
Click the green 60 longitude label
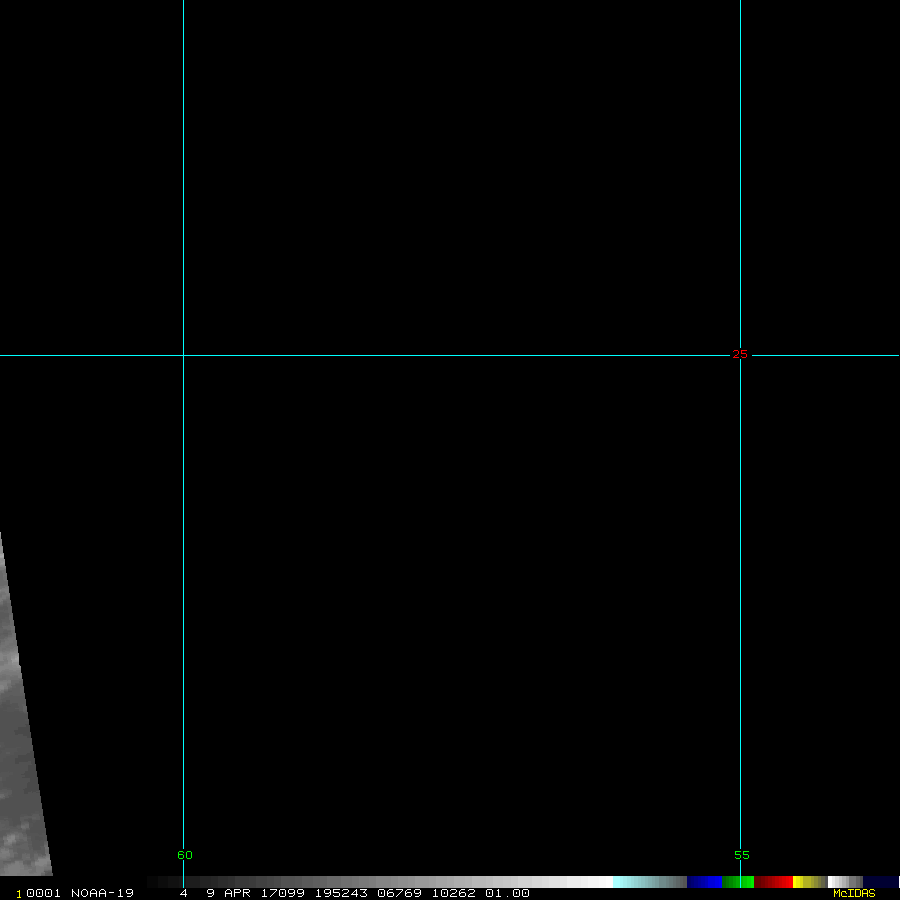[x=185, y=856]
